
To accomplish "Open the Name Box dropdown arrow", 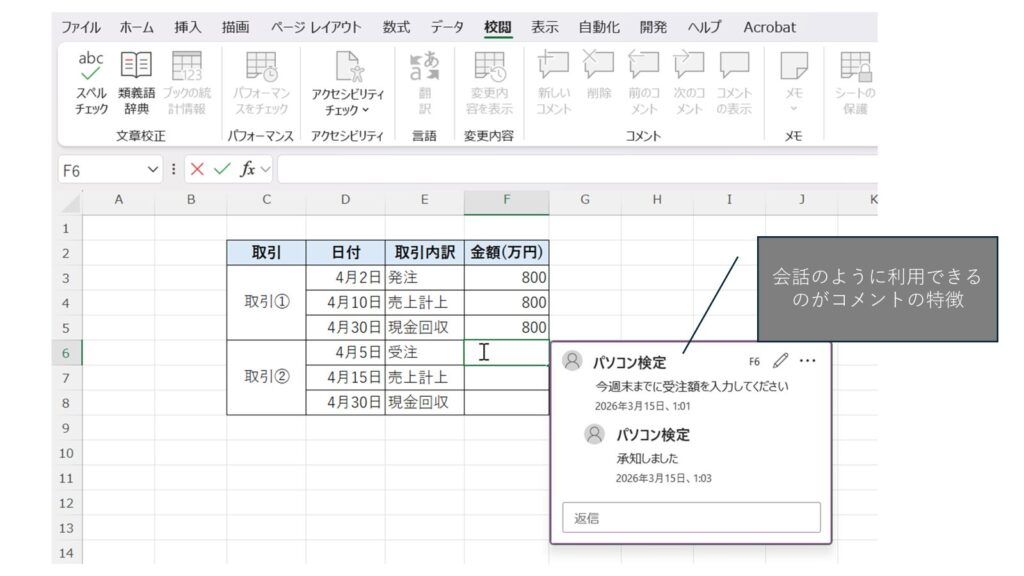I will click(x=153, y=170).
